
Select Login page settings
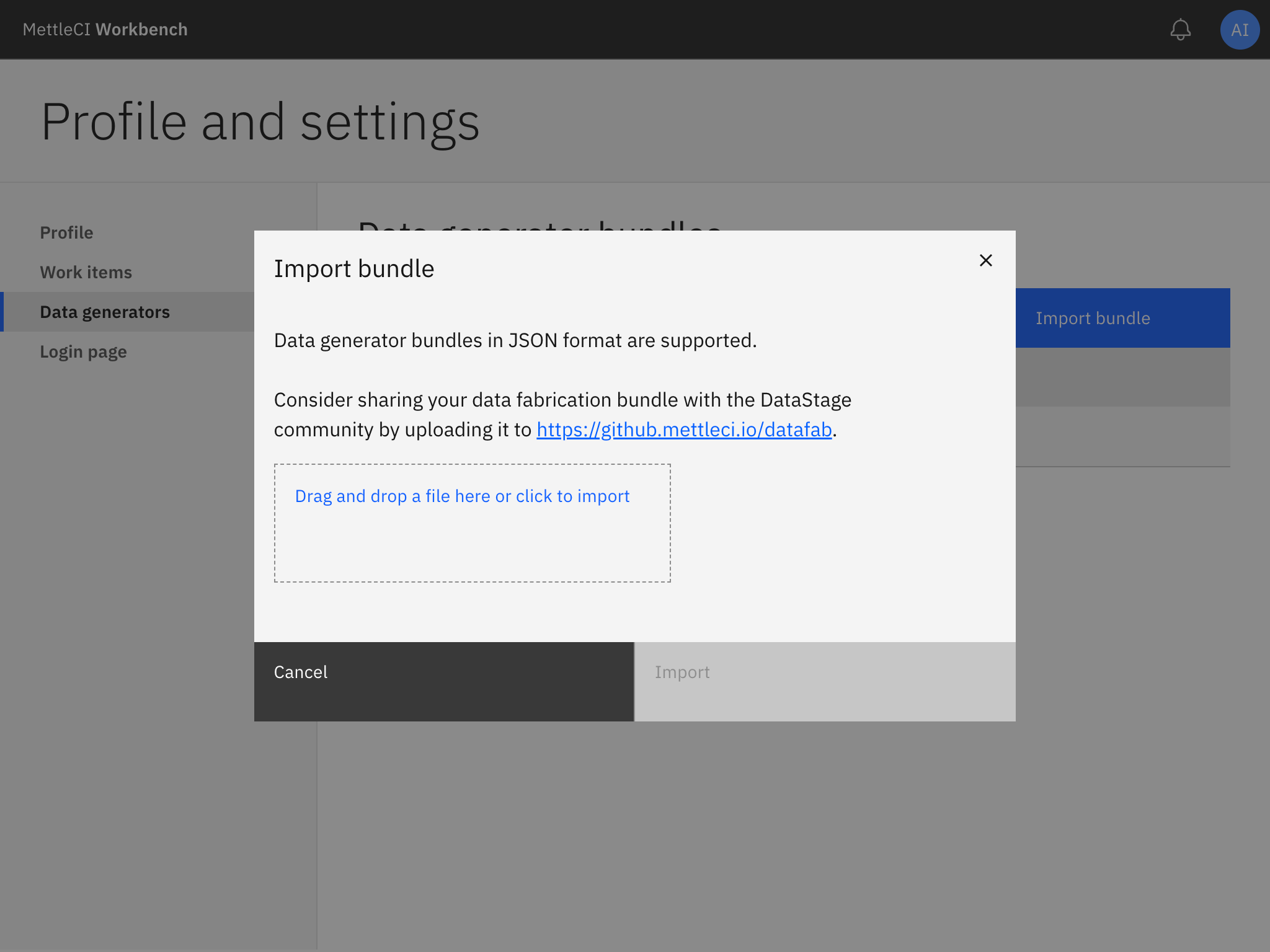click(x=83, y=351)
